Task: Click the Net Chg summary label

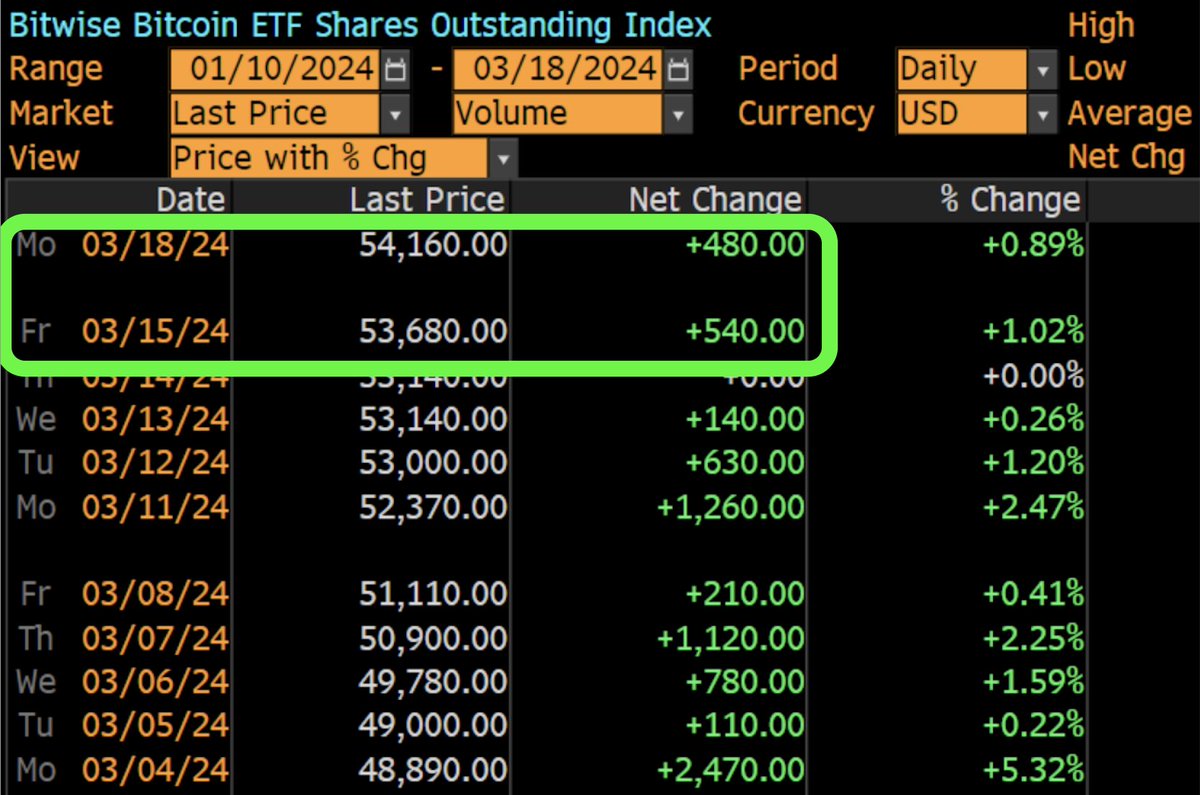Action: coord(1126,157)
